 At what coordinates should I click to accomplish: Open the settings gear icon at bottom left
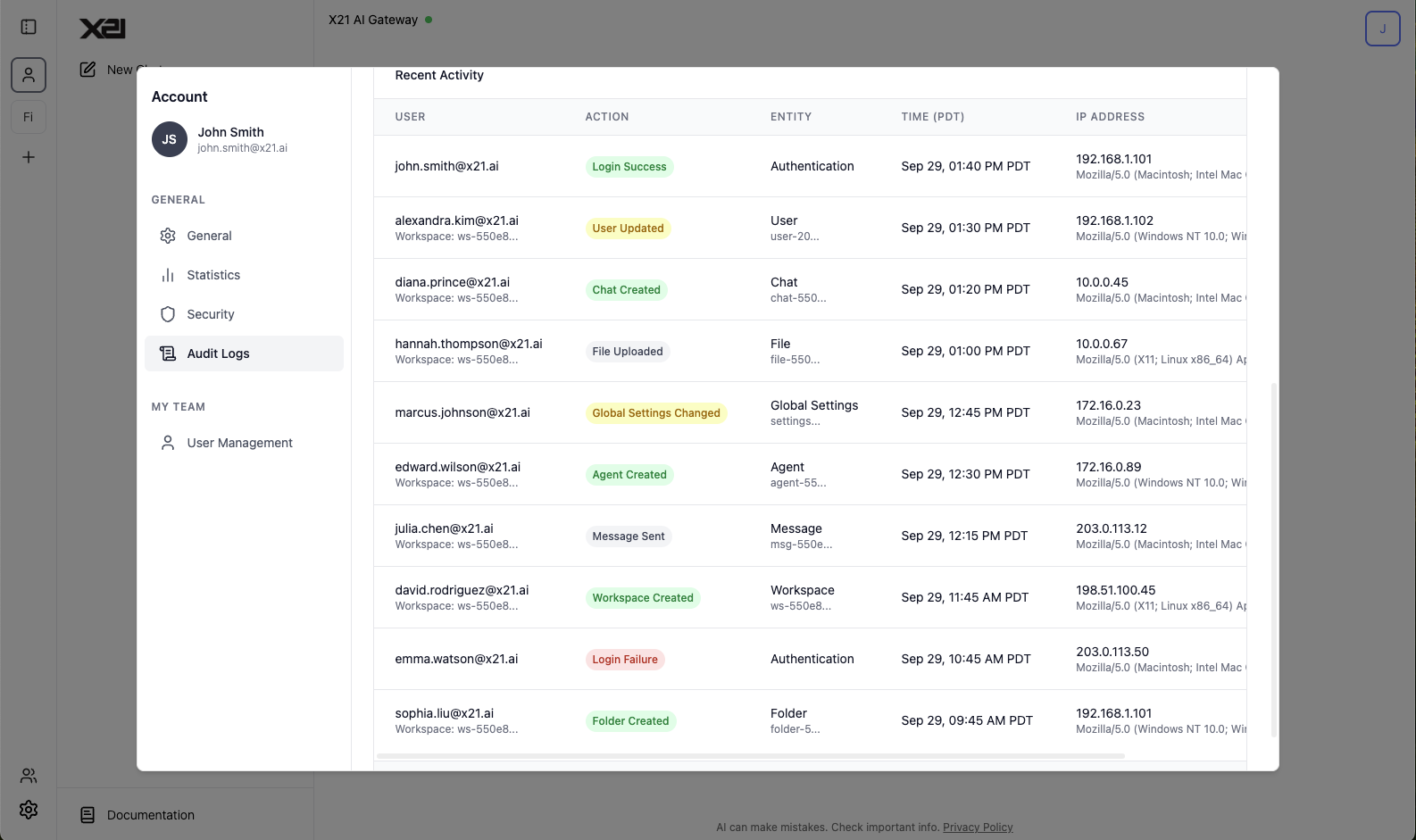click(x=29, y=810)
